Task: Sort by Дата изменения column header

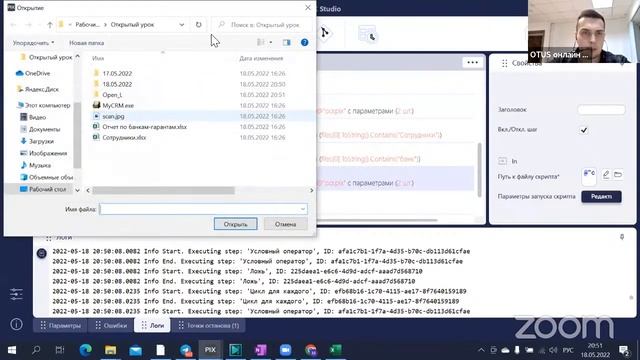Action: 261,58
